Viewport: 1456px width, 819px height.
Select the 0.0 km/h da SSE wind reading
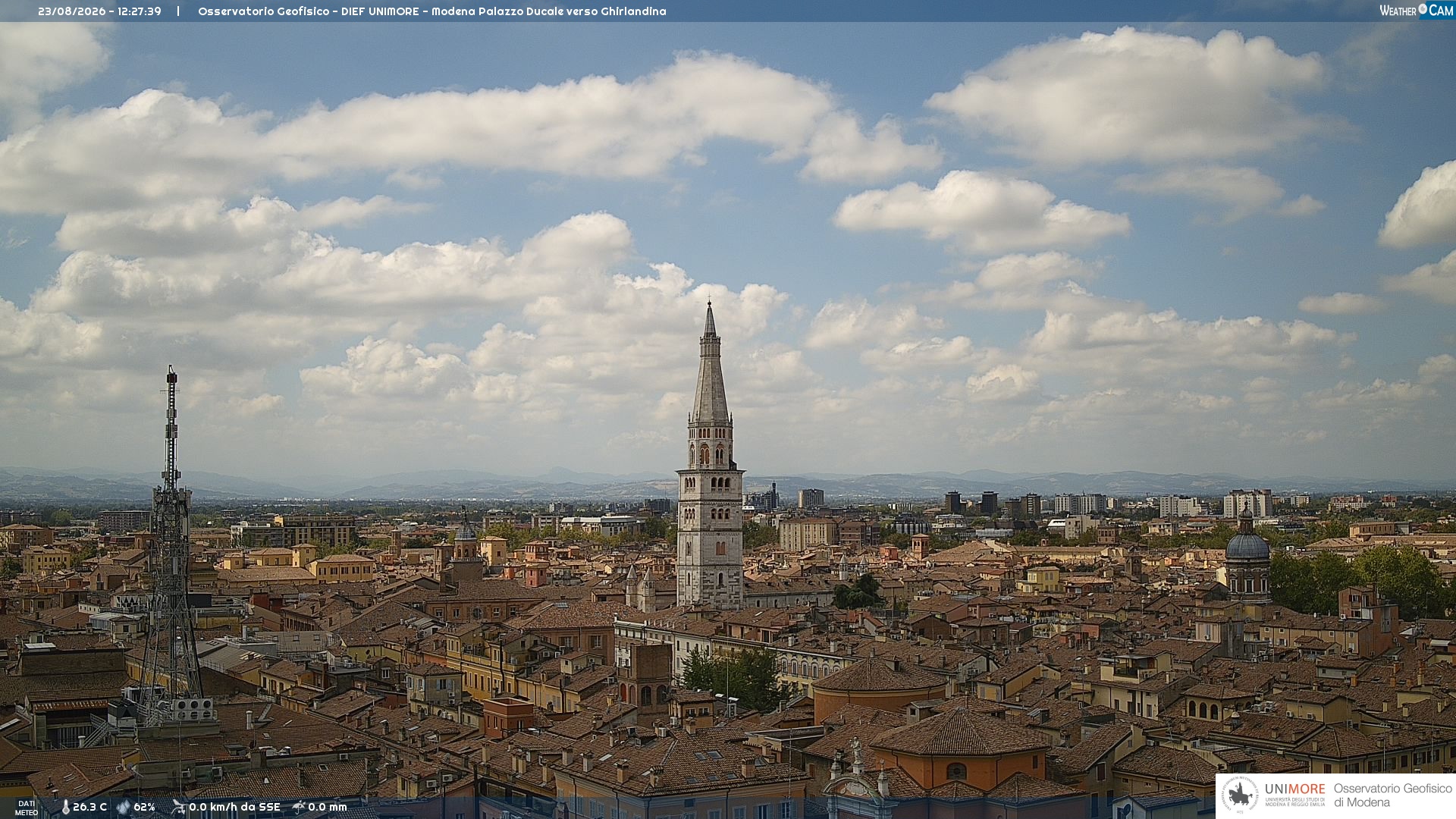(234, 807)
